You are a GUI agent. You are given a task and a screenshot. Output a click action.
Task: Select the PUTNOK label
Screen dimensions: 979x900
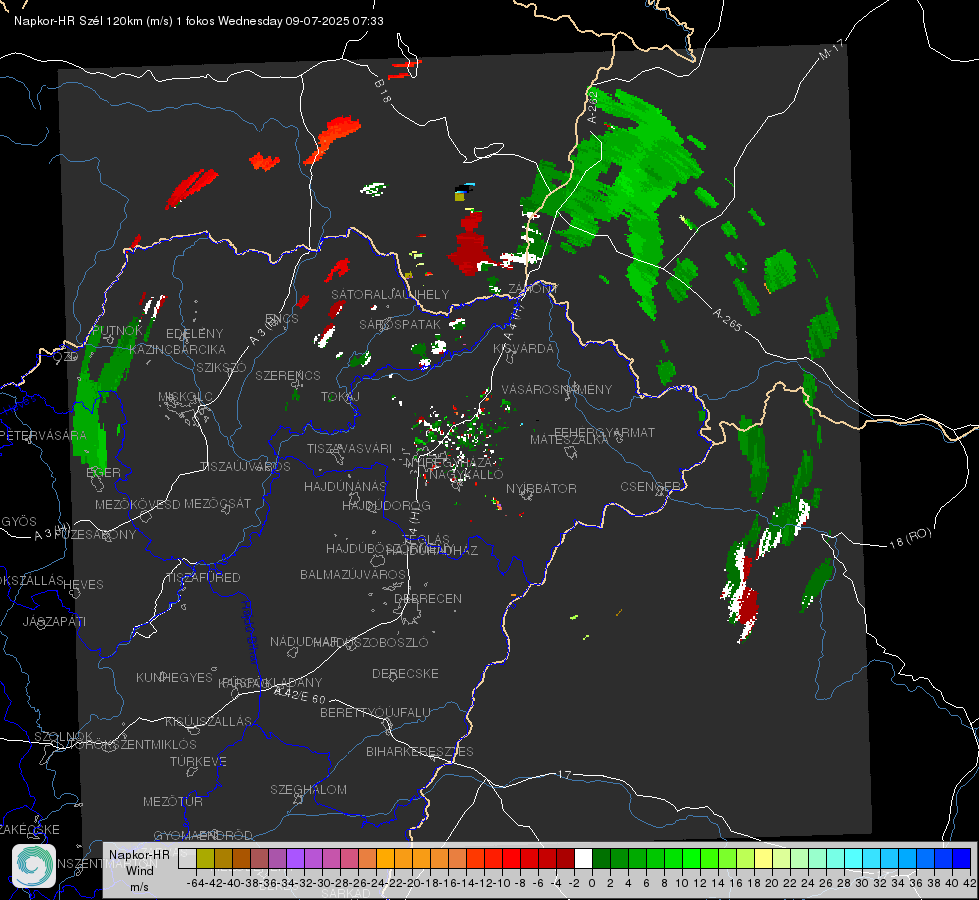(x=118, y=330)
